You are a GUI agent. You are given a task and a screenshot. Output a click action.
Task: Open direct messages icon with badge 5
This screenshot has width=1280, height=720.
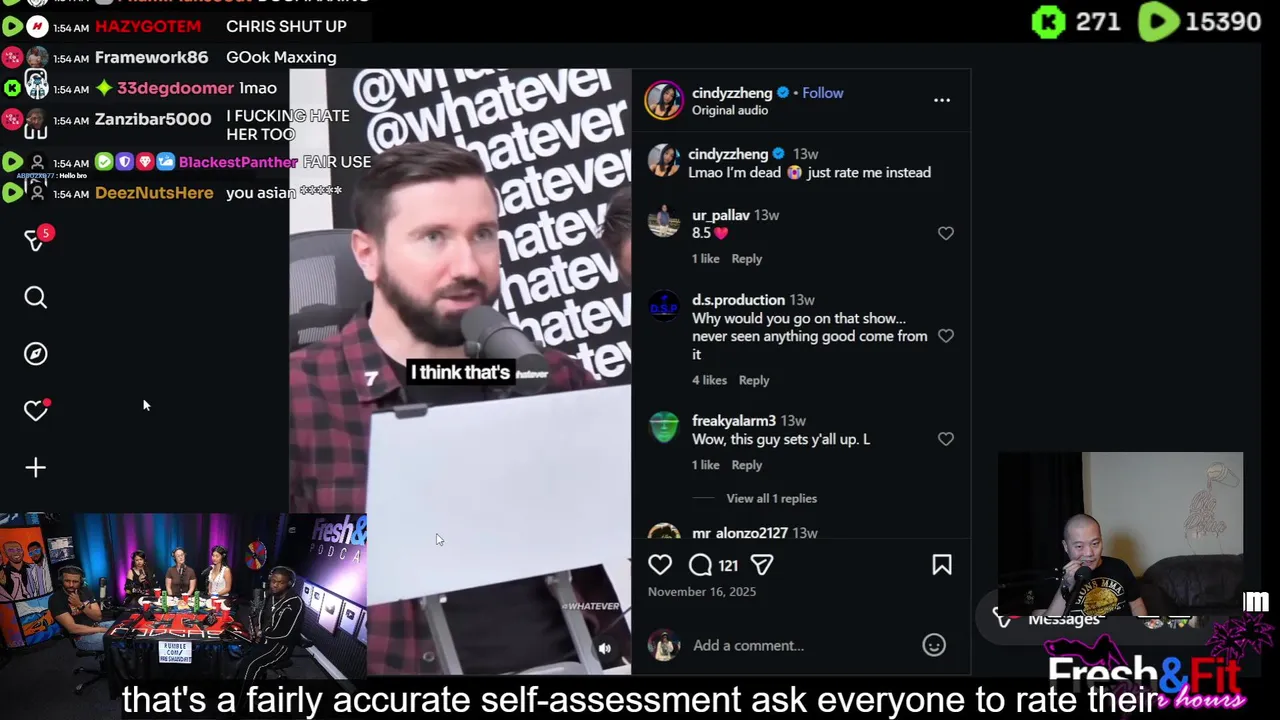point(36,240)
